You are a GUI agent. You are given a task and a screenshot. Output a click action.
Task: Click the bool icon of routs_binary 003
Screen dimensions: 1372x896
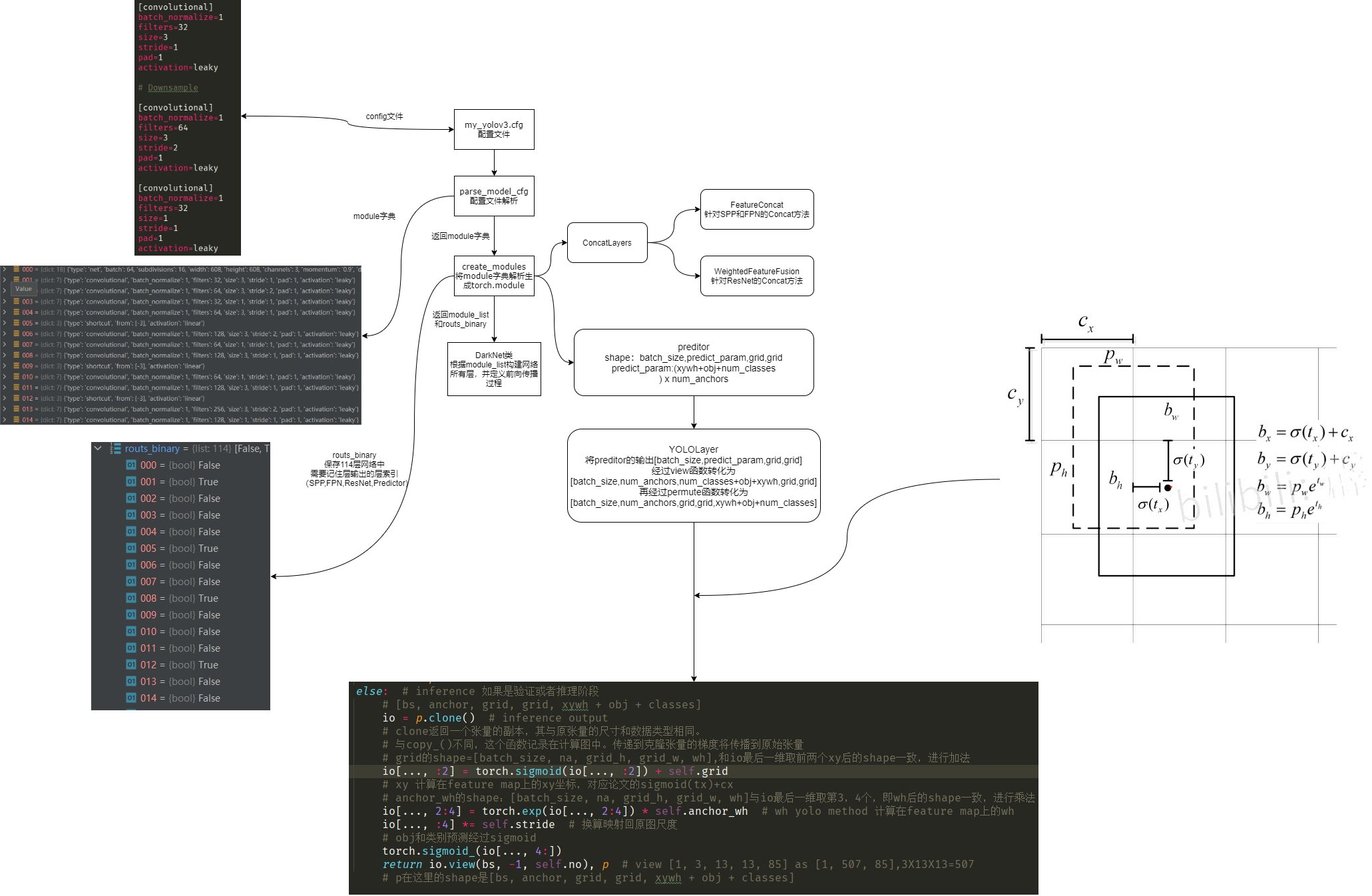(131, 515)
